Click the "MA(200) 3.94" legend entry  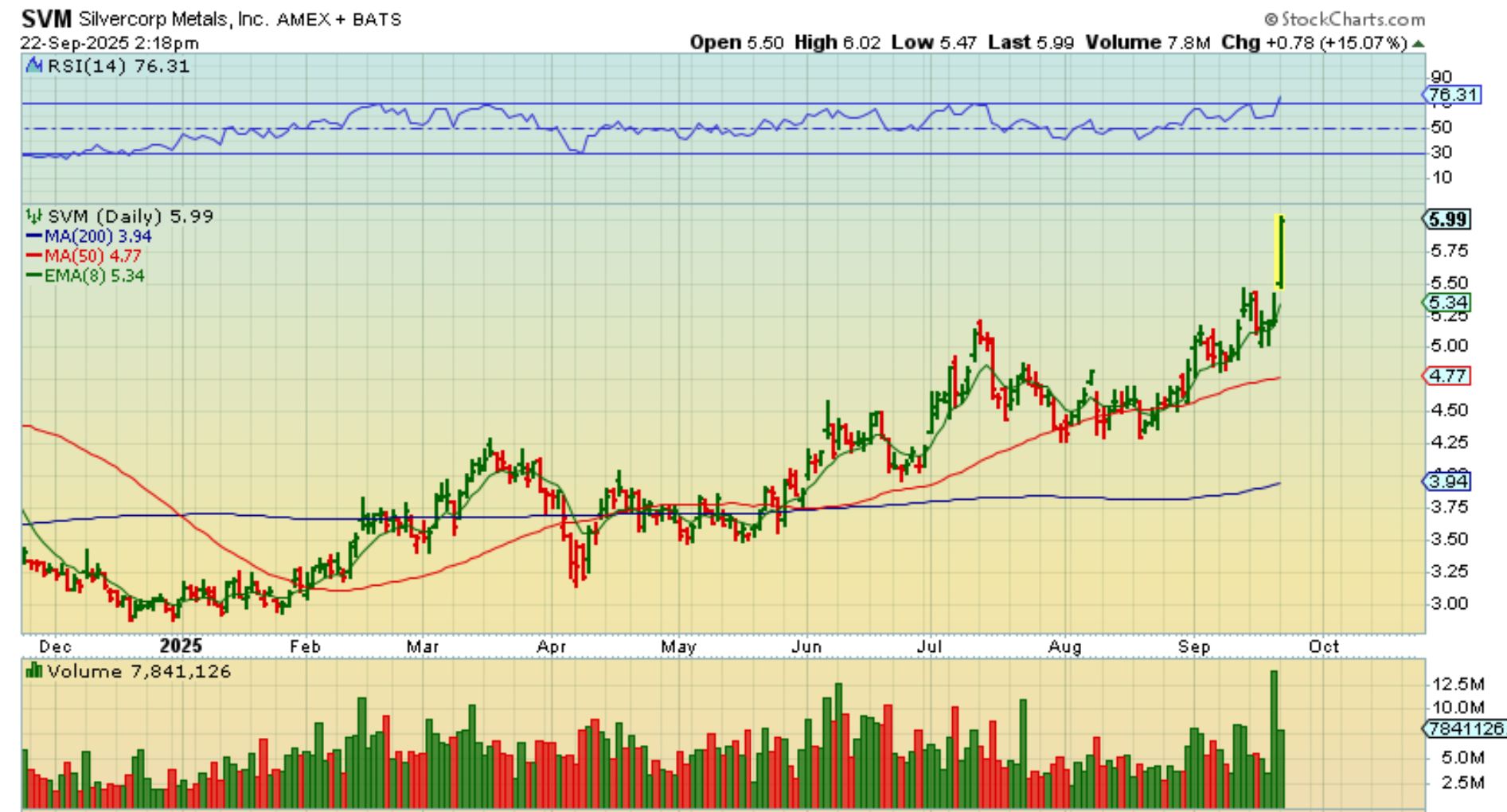point(89,236)
